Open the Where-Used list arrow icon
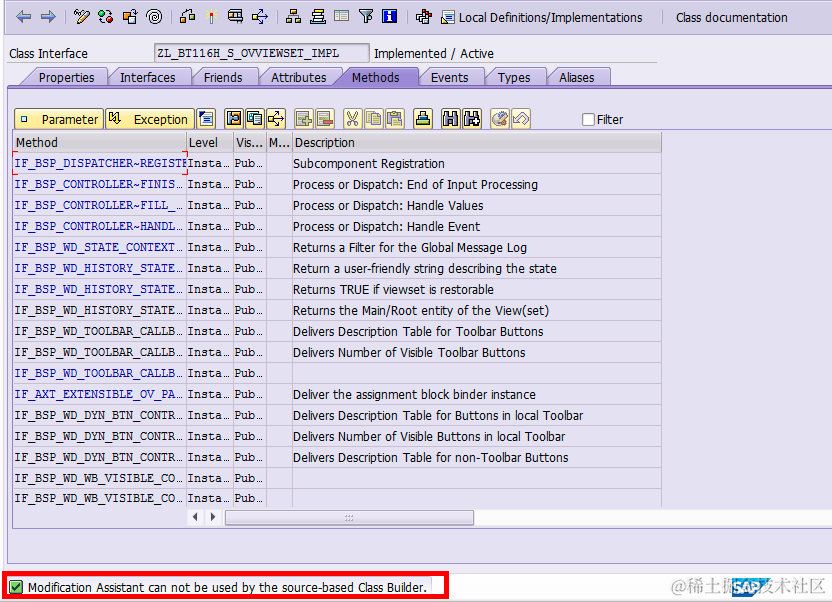The image size is (832, 602). click(259, 17)
